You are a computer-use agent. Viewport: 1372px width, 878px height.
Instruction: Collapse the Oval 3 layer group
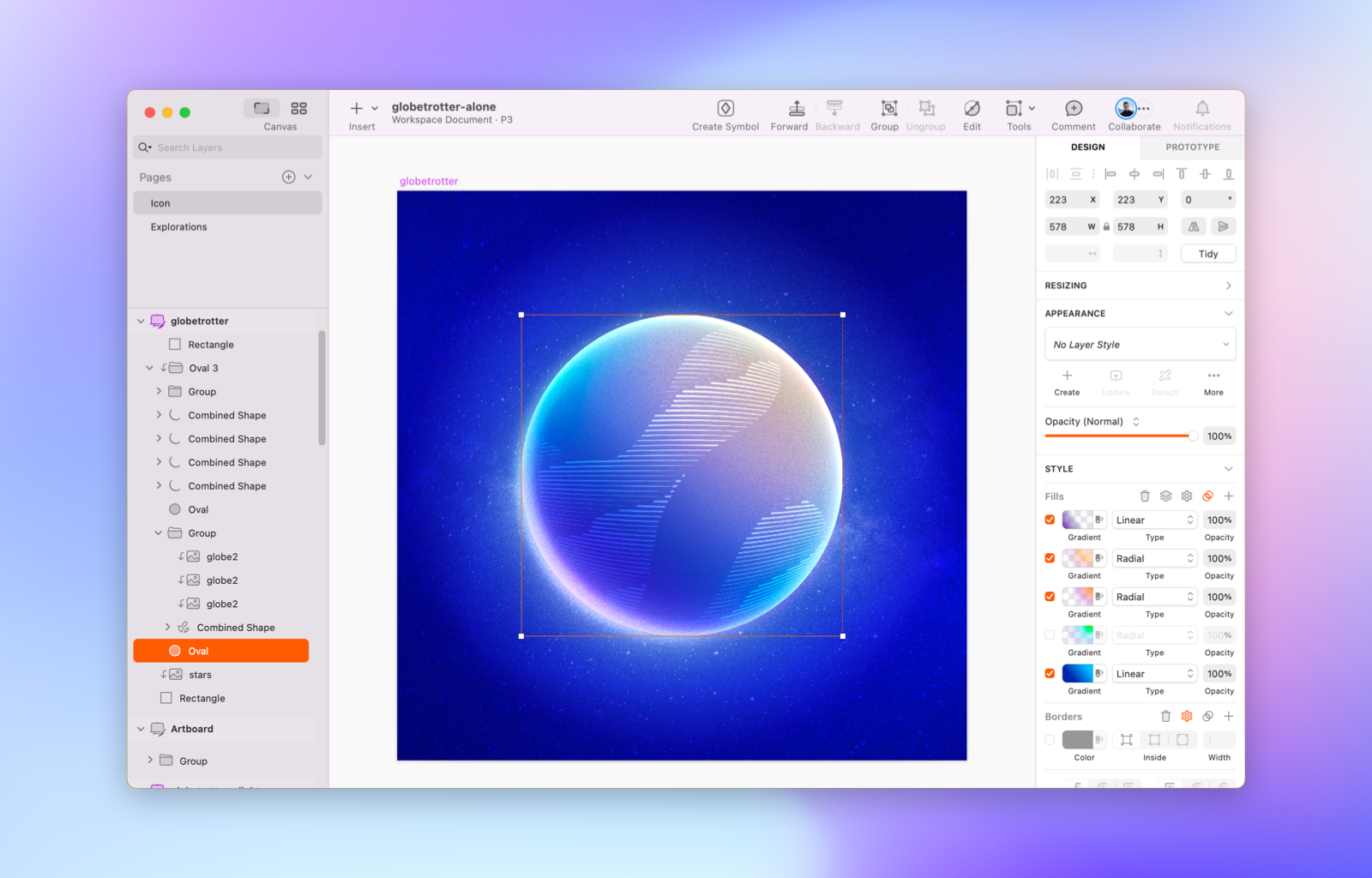(x=150, y=367)
